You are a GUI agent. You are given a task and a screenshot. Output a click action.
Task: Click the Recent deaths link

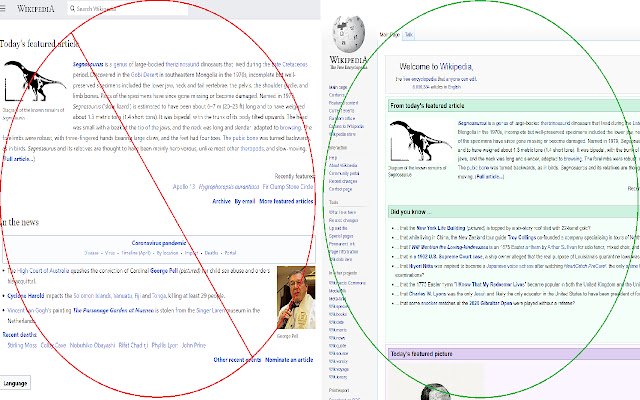click(x=20, y=335)
